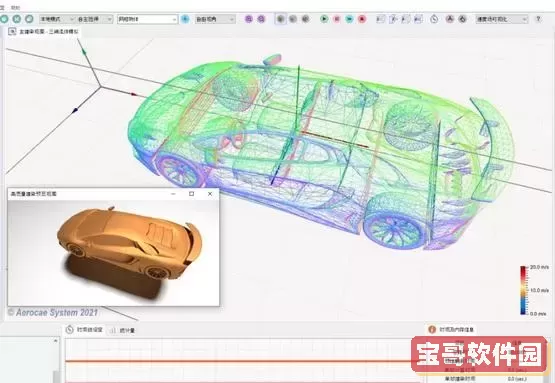Viewport: 555px width, 383px height.
Task: Open the first menu in the top-left menu bar
Action: [x=2, y=7]
